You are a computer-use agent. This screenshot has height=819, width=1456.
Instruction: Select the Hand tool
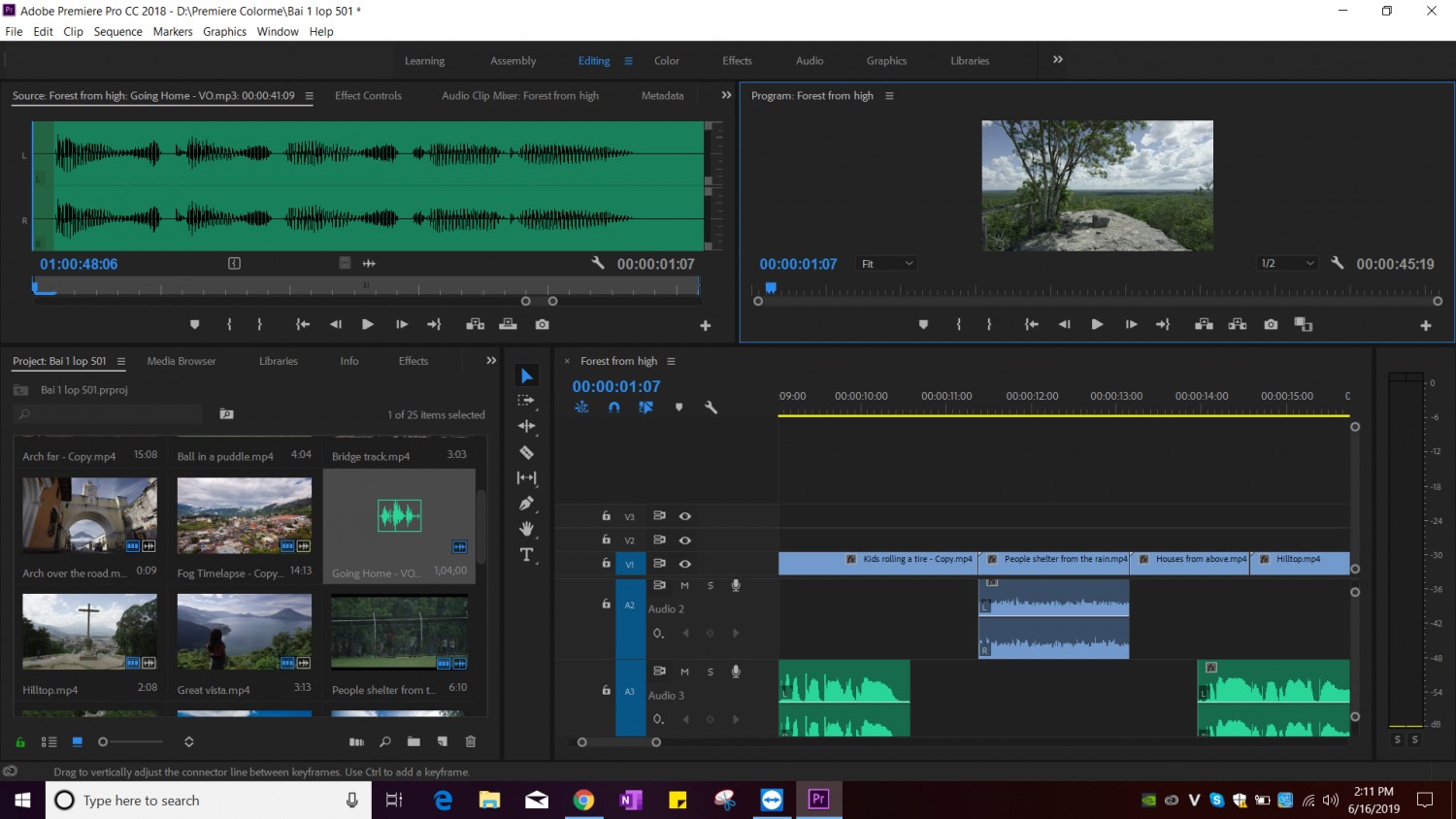(x=526, y=529)
